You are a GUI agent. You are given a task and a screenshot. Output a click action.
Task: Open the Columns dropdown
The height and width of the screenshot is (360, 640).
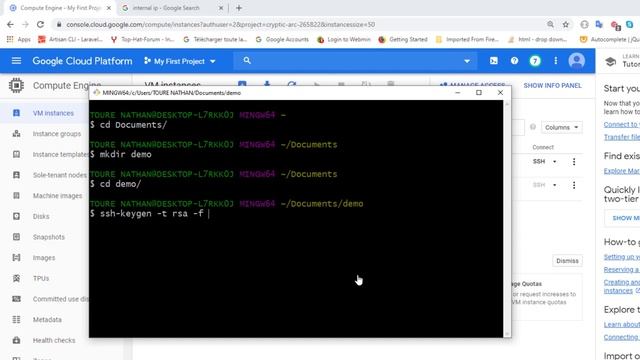(x=562, y=127)
